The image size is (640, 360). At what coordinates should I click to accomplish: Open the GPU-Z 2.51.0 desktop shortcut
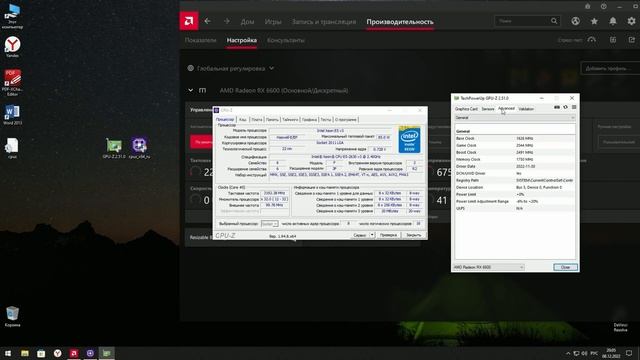click(114, 149)
